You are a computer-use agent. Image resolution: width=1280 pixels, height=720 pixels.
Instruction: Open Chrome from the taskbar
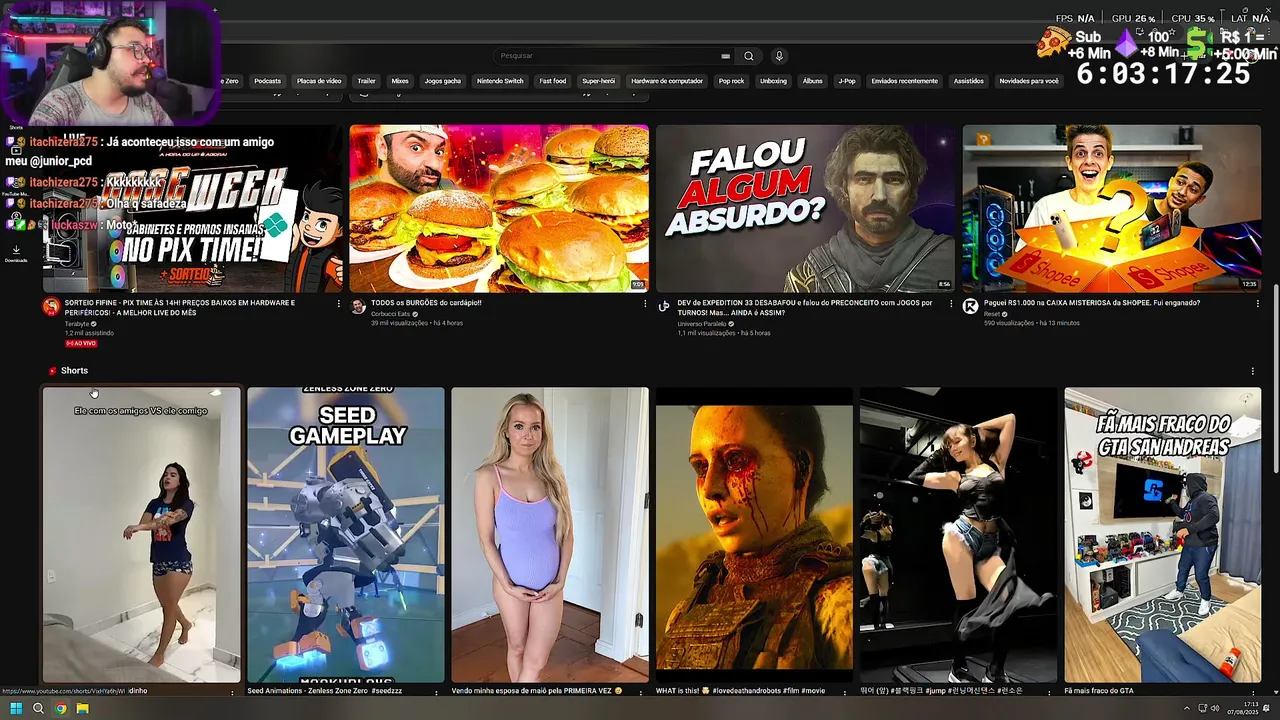[60, 708]
